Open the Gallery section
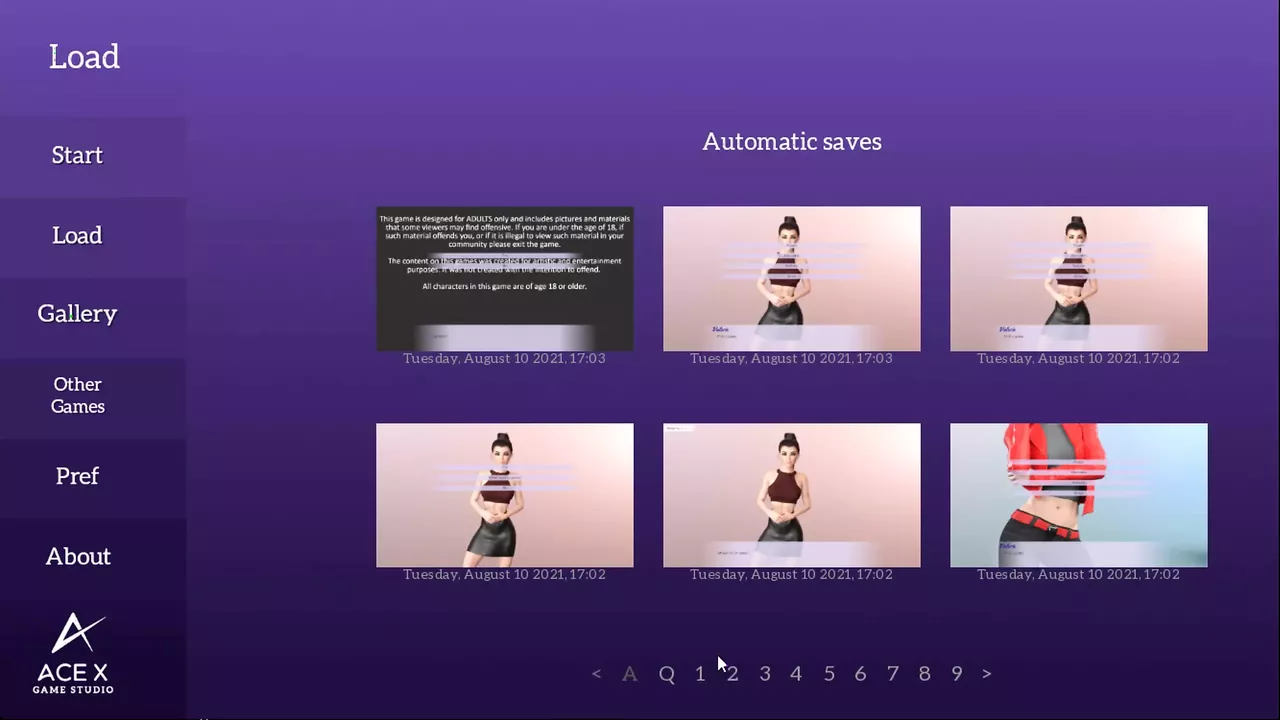This screenshot has width=1280, height=720. click(77, 314)
